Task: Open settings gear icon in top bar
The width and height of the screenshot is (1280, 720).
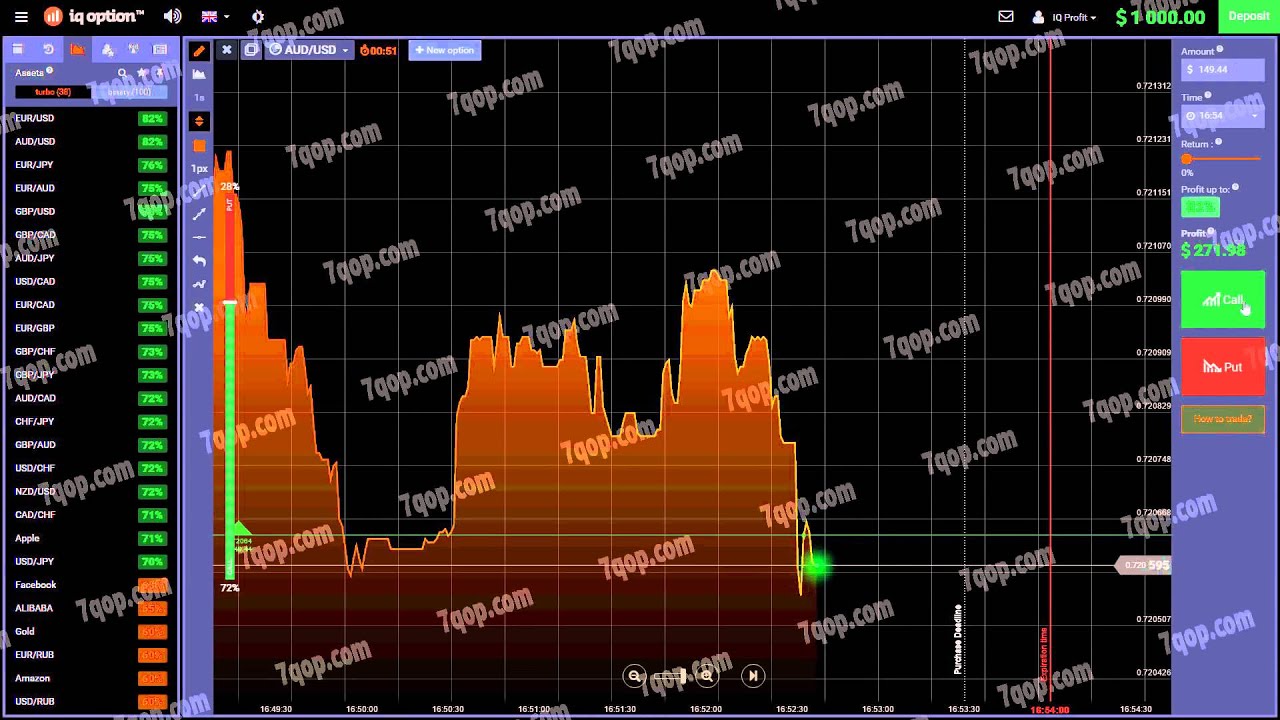Action: pos(258,16)
